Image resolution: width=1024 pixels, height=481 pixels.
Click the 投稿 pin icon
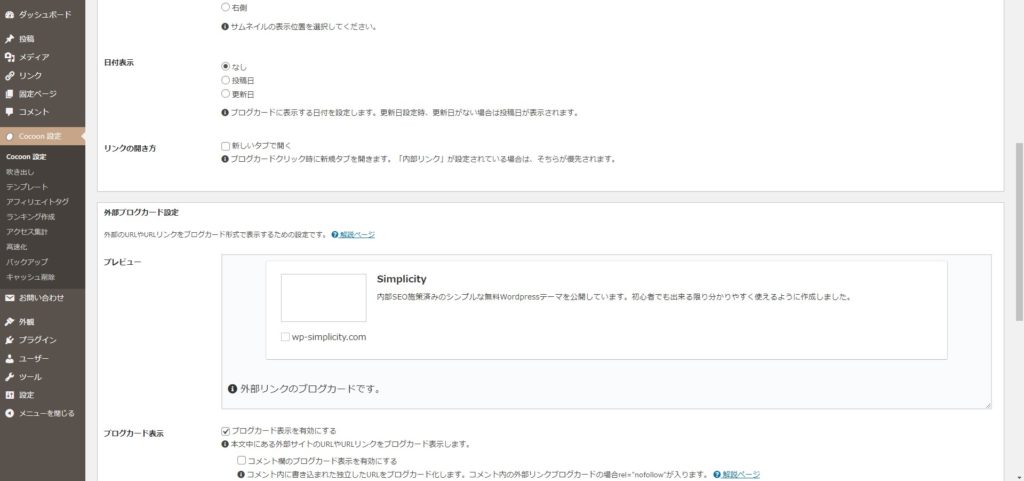click(x=9, y=39)
